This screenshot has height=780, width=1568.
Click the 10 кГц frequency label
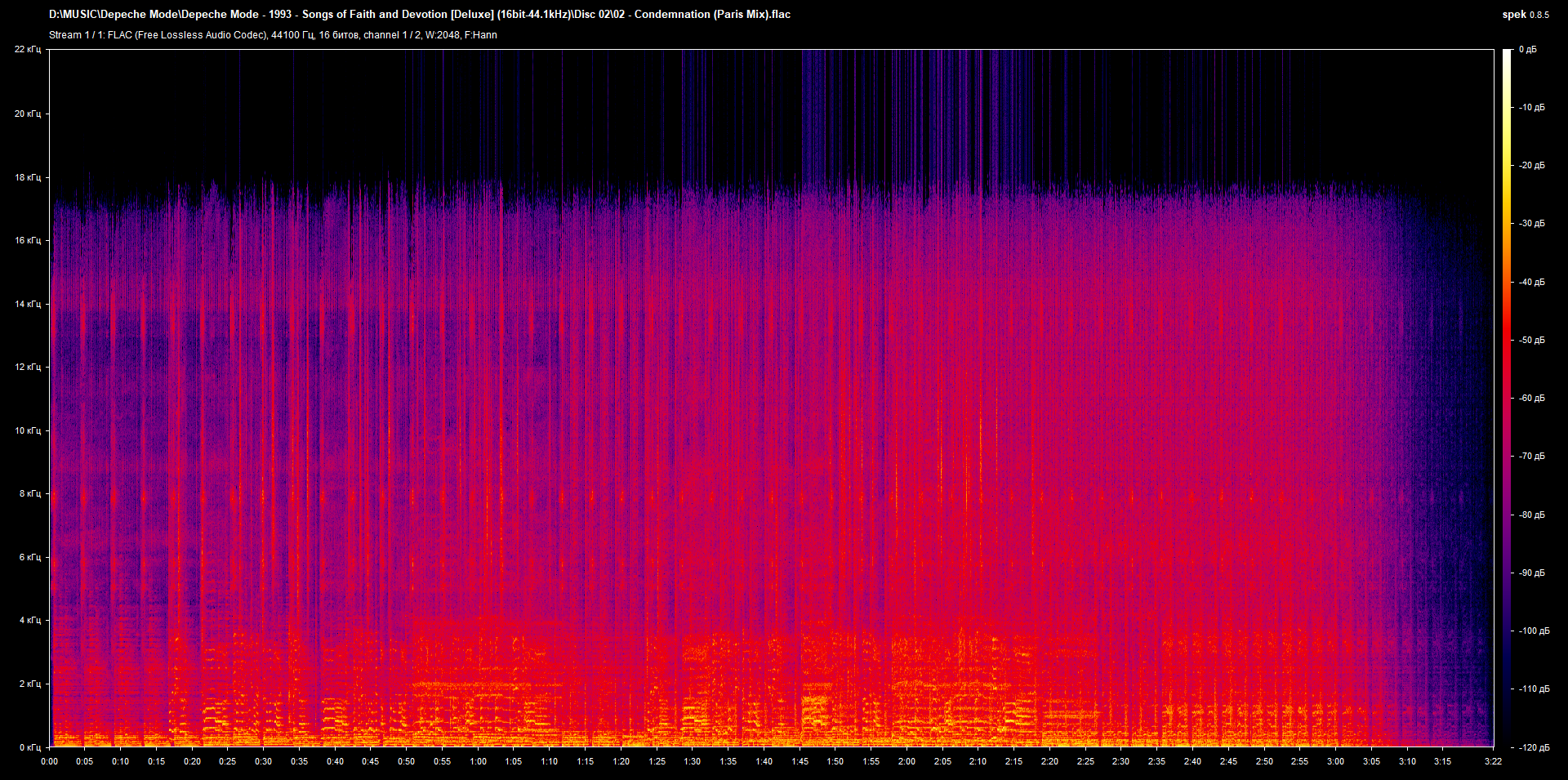pyautogui.click(x=27, y=430)
